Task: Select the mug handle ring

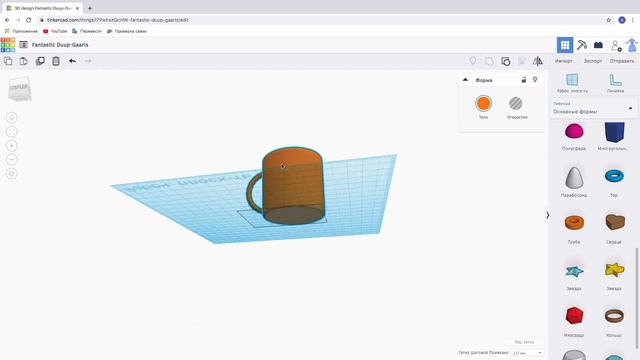Action: [x=253, y=192]
